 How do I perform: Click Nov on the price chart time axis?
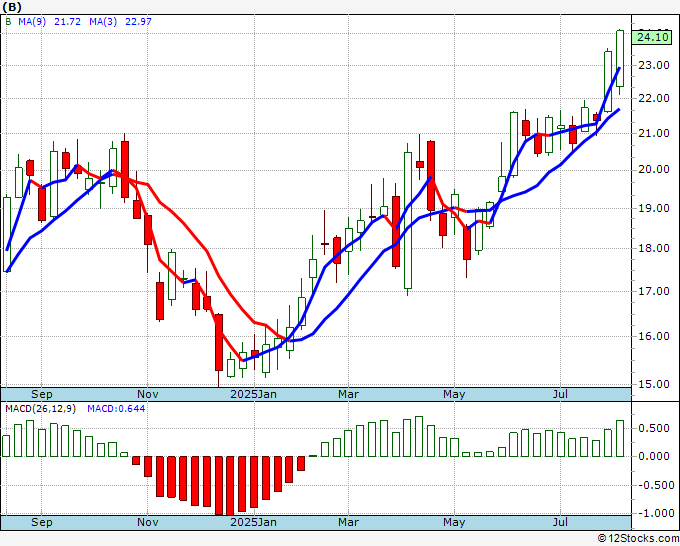point(147,394)
